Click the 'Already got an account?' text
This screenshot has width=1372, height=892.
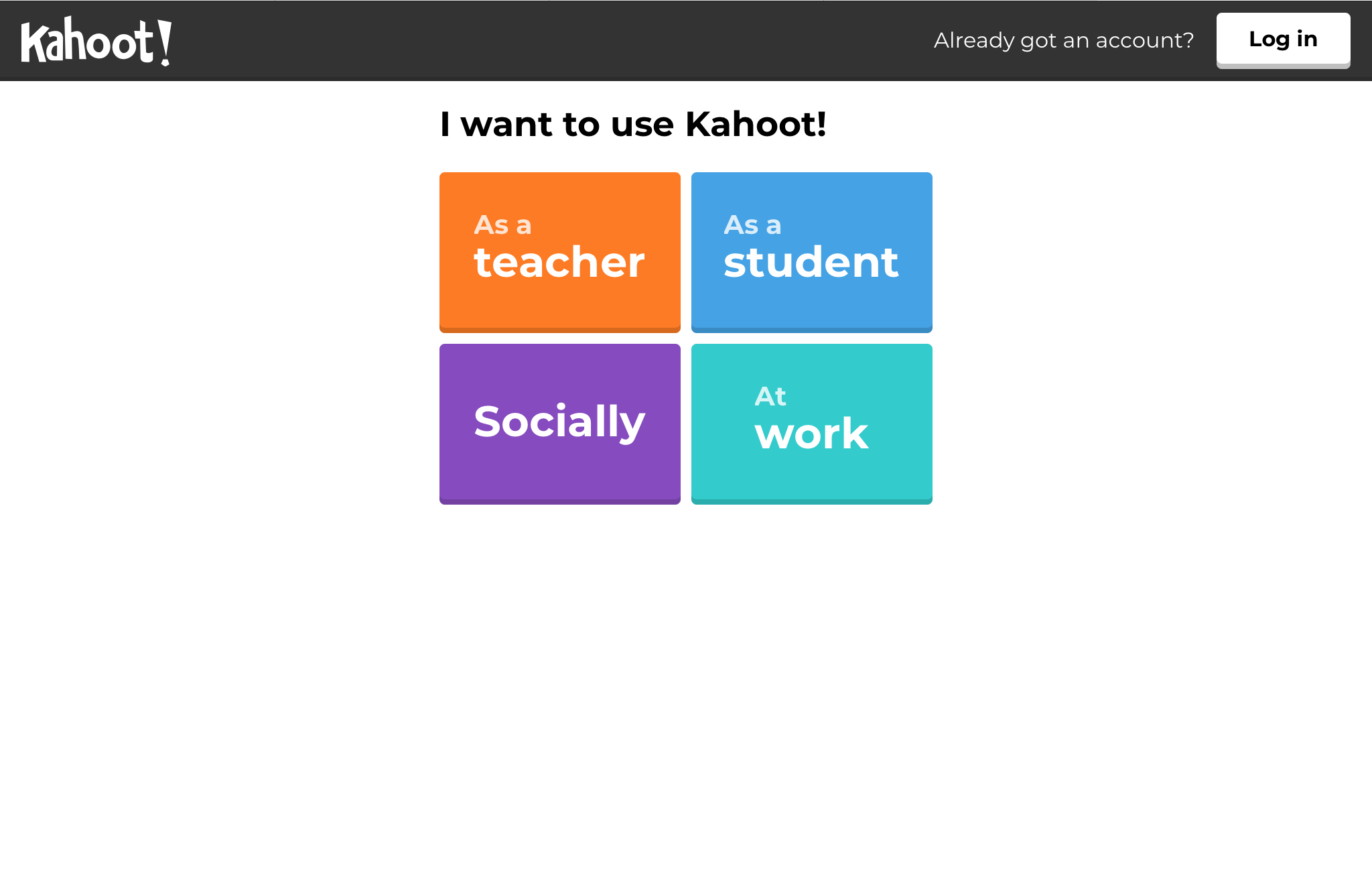coord(1064,40)
